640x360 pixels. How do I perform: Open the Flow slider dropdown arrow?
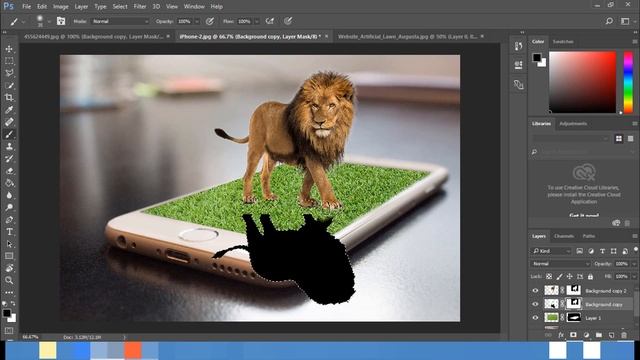point(257,21)
